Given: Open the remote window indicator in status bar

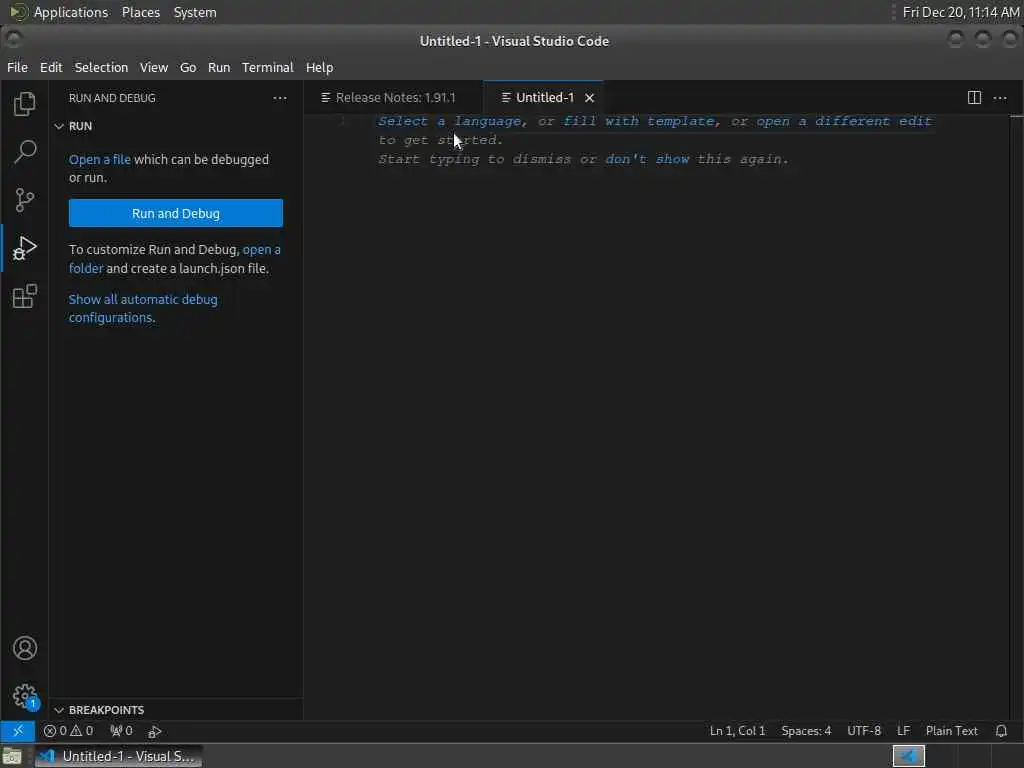Looking at the screenshot, I should 18,731.
